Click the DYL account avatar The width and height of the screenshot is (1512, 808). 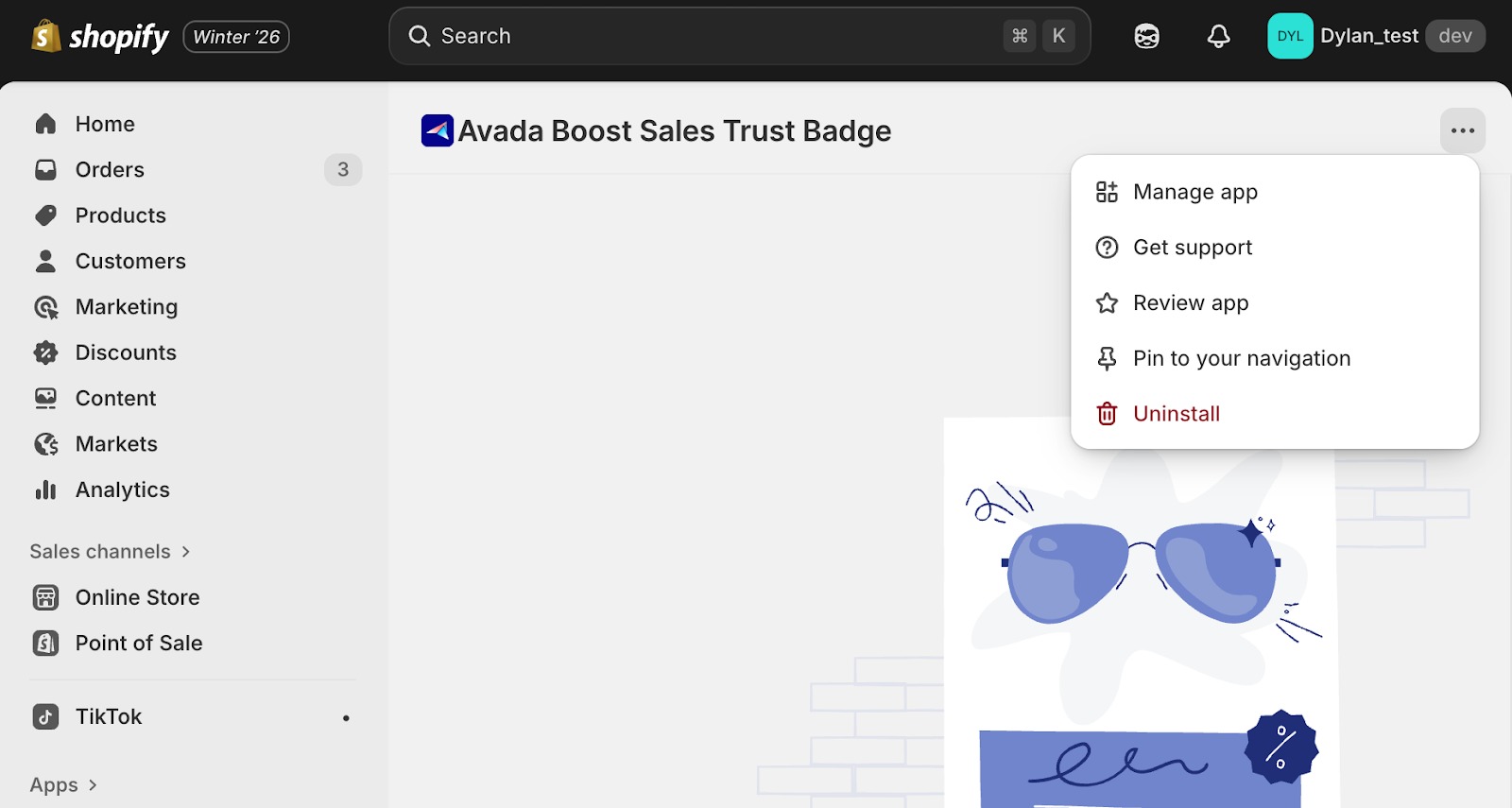click(1290, 36)
